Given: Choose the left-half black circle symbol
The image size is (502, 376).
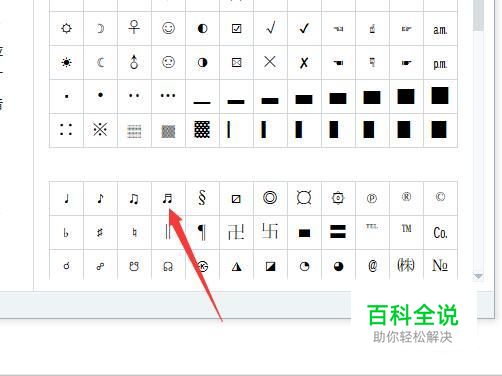Looking at the screenshot, I should tap(202, 28).
